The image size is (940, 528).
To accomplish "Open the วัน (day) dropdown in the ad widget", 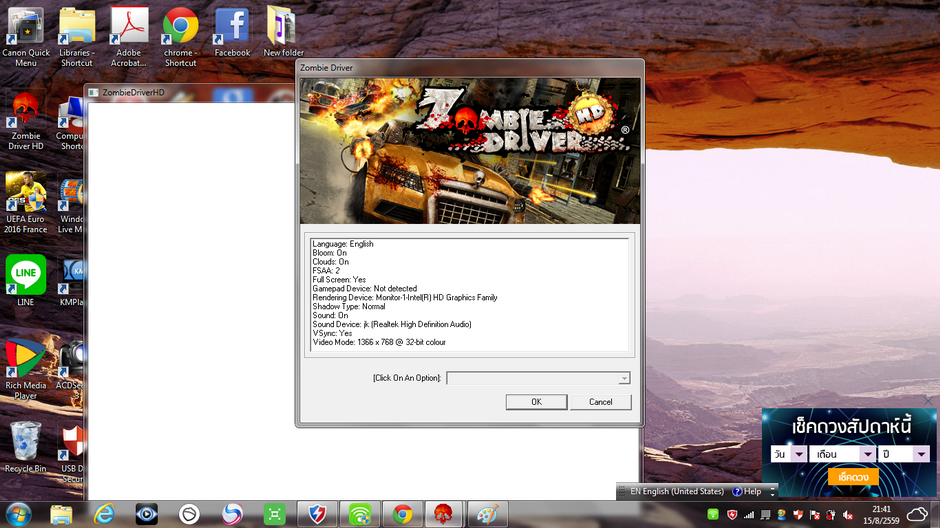I will (x=798, y=454).
